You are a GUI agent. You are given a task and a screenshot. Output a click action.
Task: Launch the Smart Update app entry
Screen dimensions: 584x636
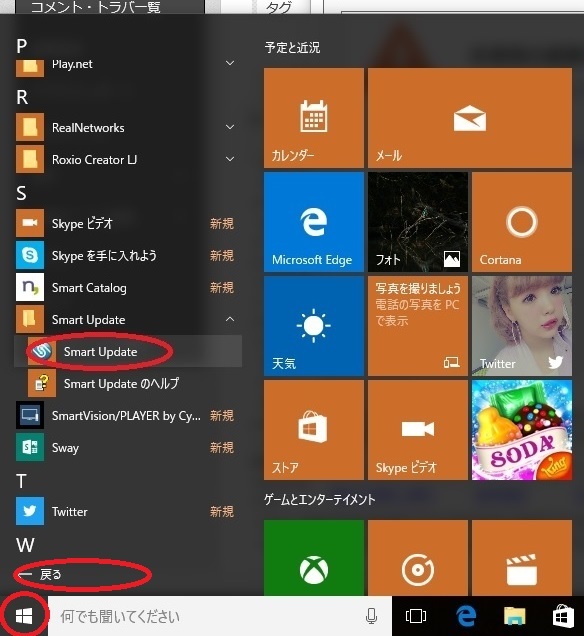tap(128, 351)
